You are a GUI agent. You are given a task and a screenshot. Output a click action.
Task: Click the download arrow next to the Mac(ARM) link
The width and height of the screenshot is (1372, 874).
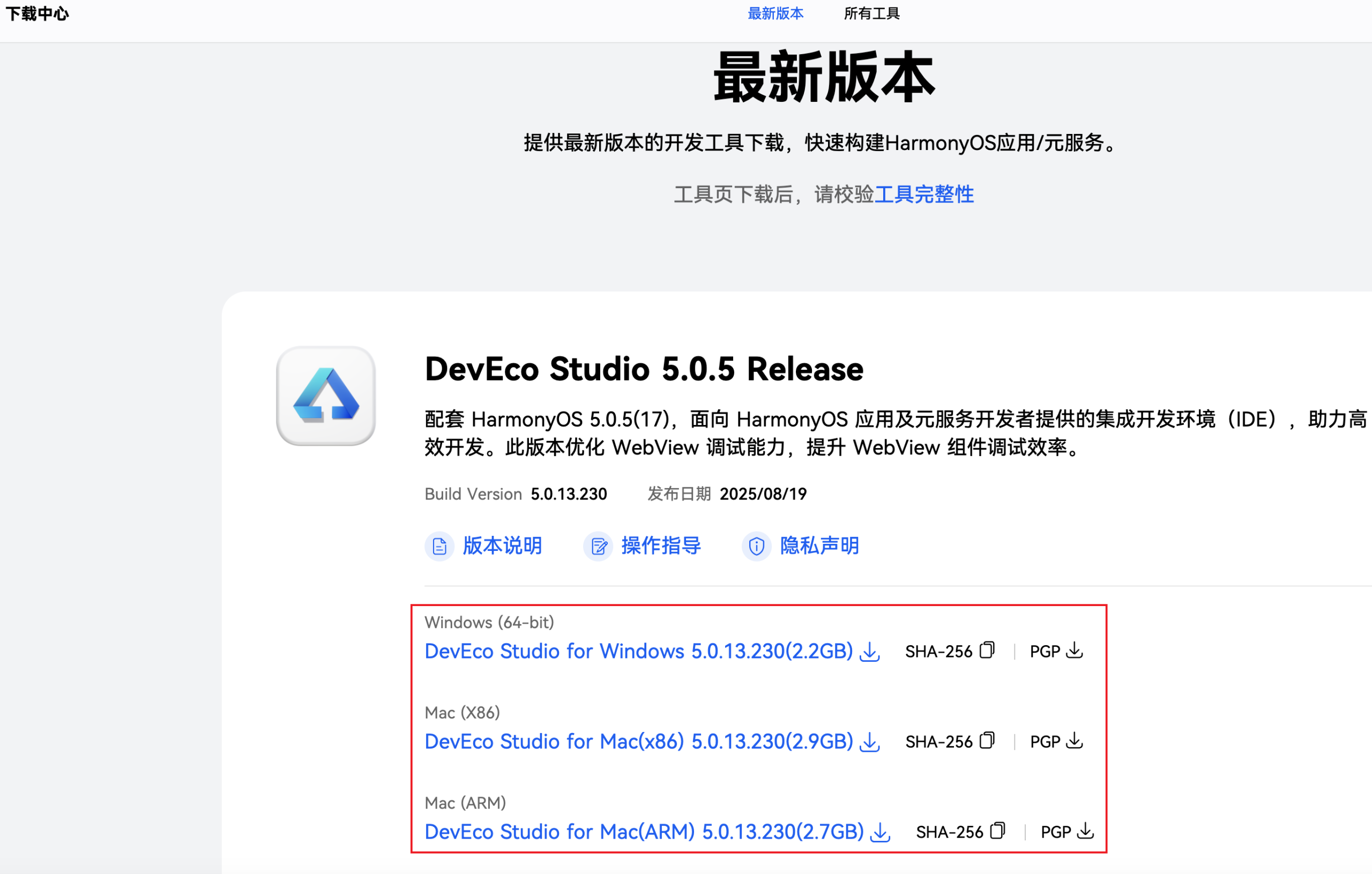(881, 832)
